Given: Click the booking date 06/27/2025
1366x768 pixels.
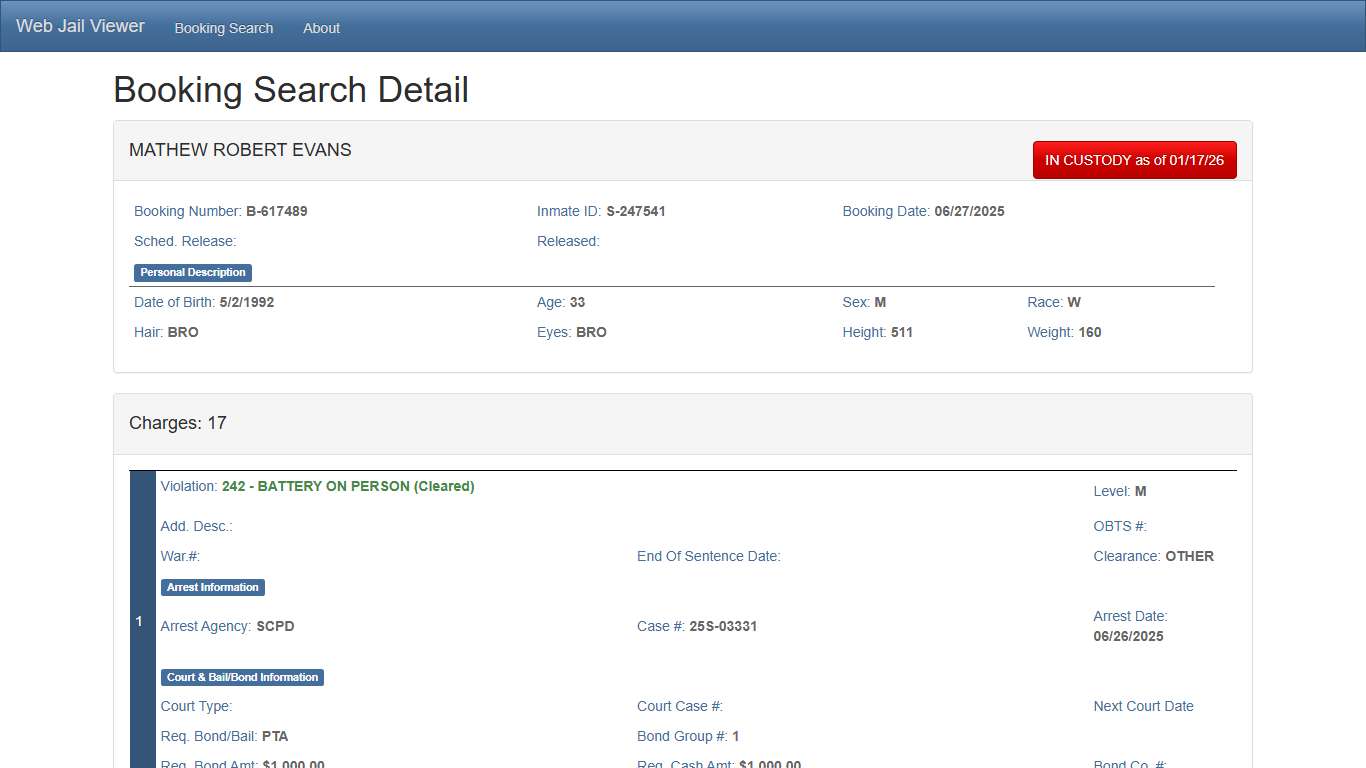Looking at the screenshot, I should click(x=969, y=211).
